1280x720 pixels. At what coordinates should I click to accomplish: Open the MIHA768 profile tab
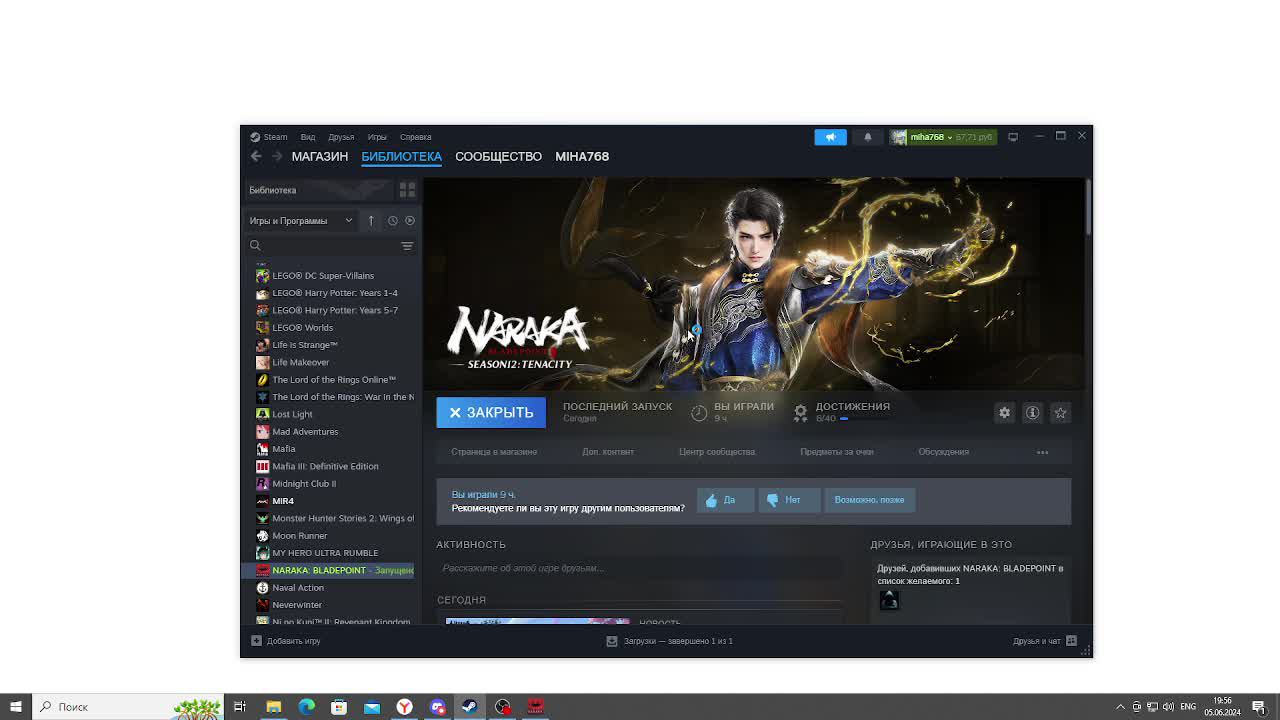coord(582,156)
